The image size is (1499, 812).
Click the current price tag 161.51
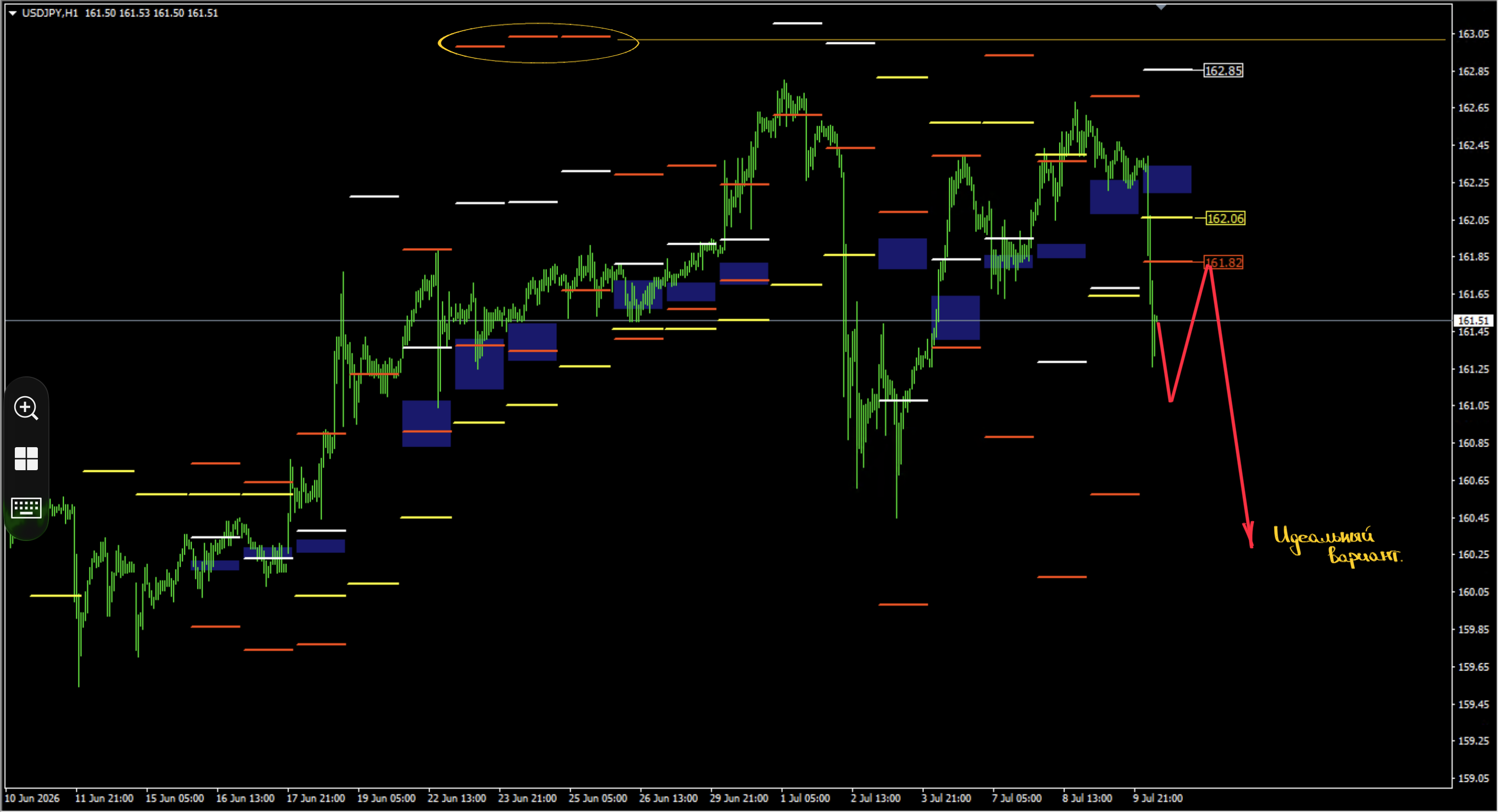(1474, 321)
